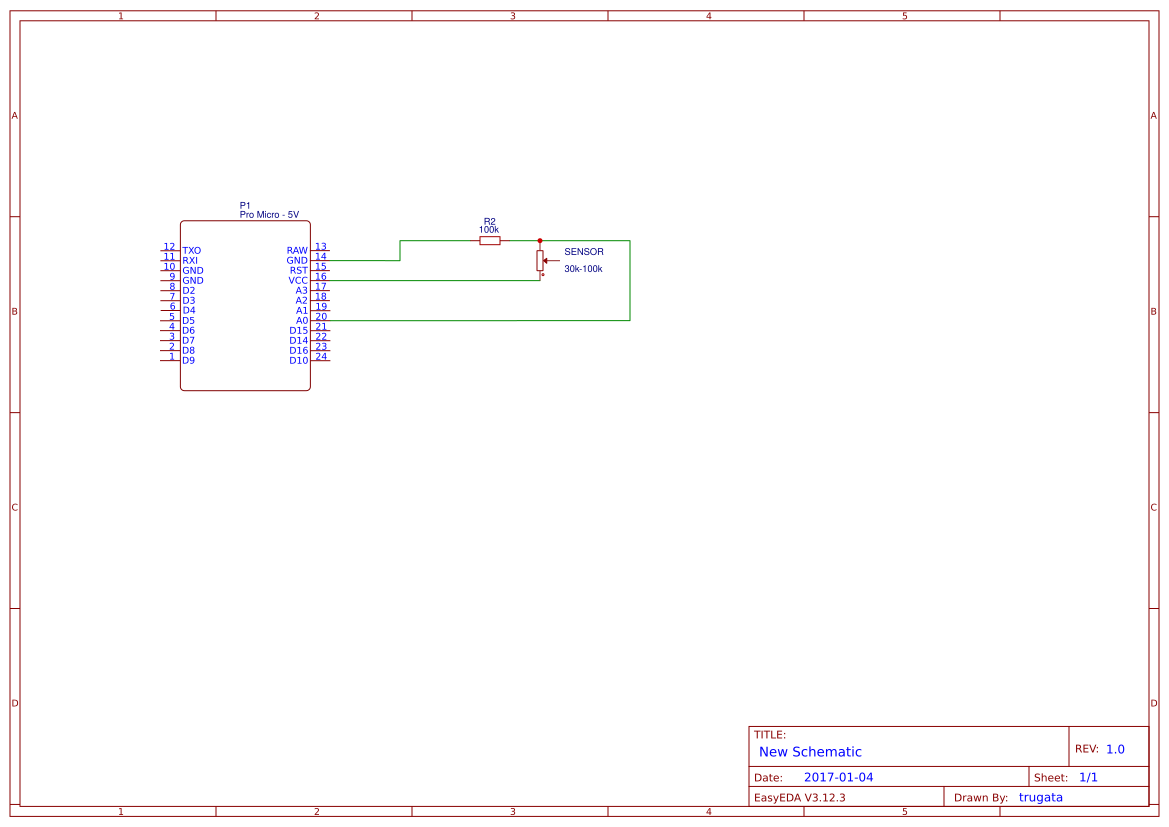Click the sheet number 1/1

coord(1088,777)
